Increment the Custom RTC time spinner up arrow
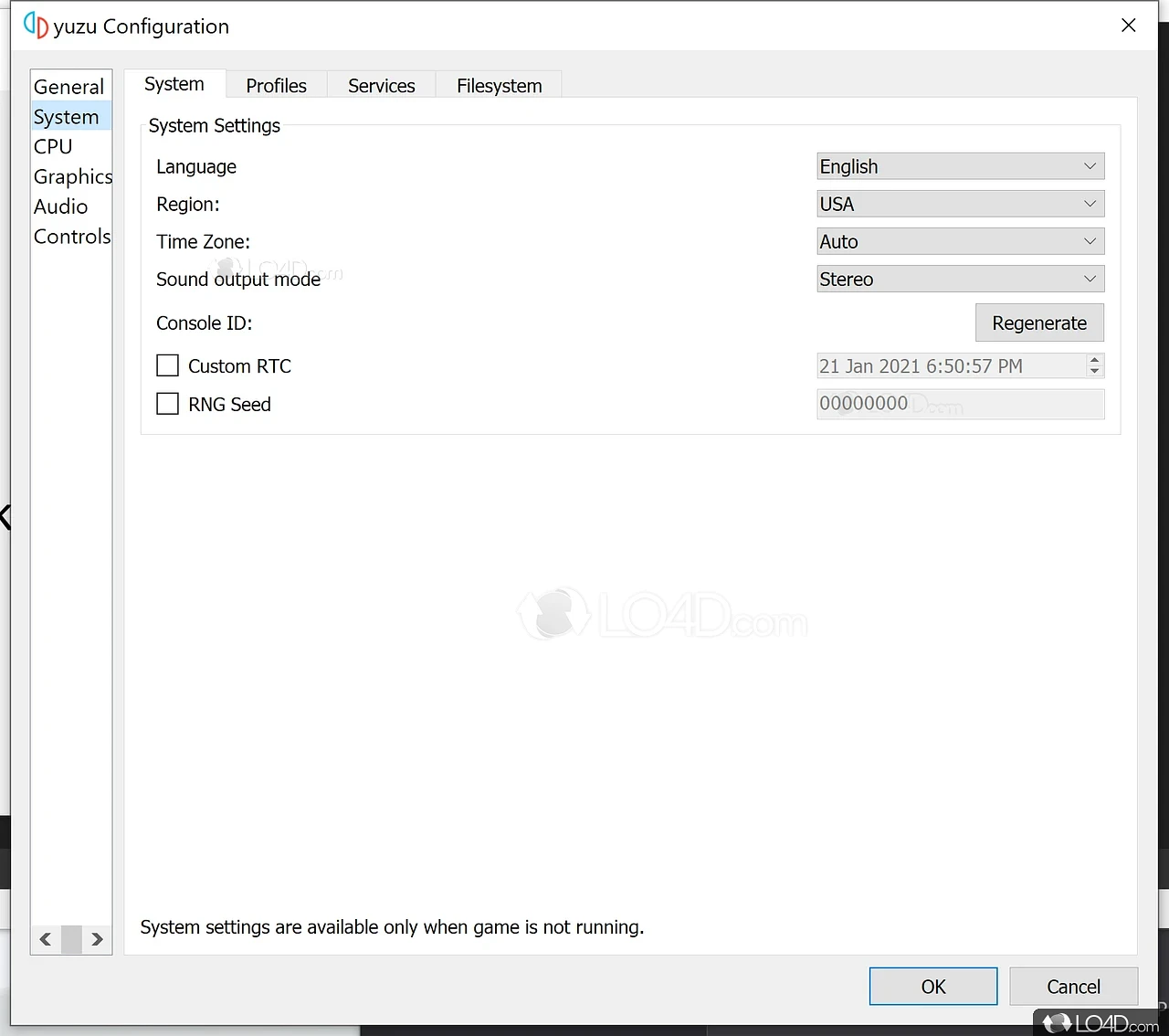 1094,360
